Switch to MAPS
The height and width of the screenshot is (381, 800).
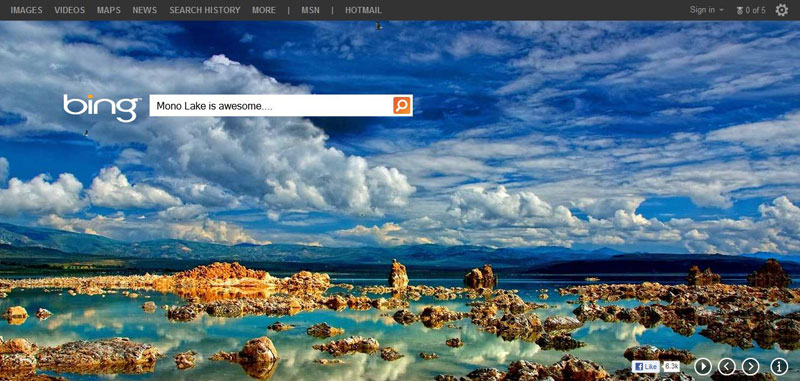click(x=109, y=10)
